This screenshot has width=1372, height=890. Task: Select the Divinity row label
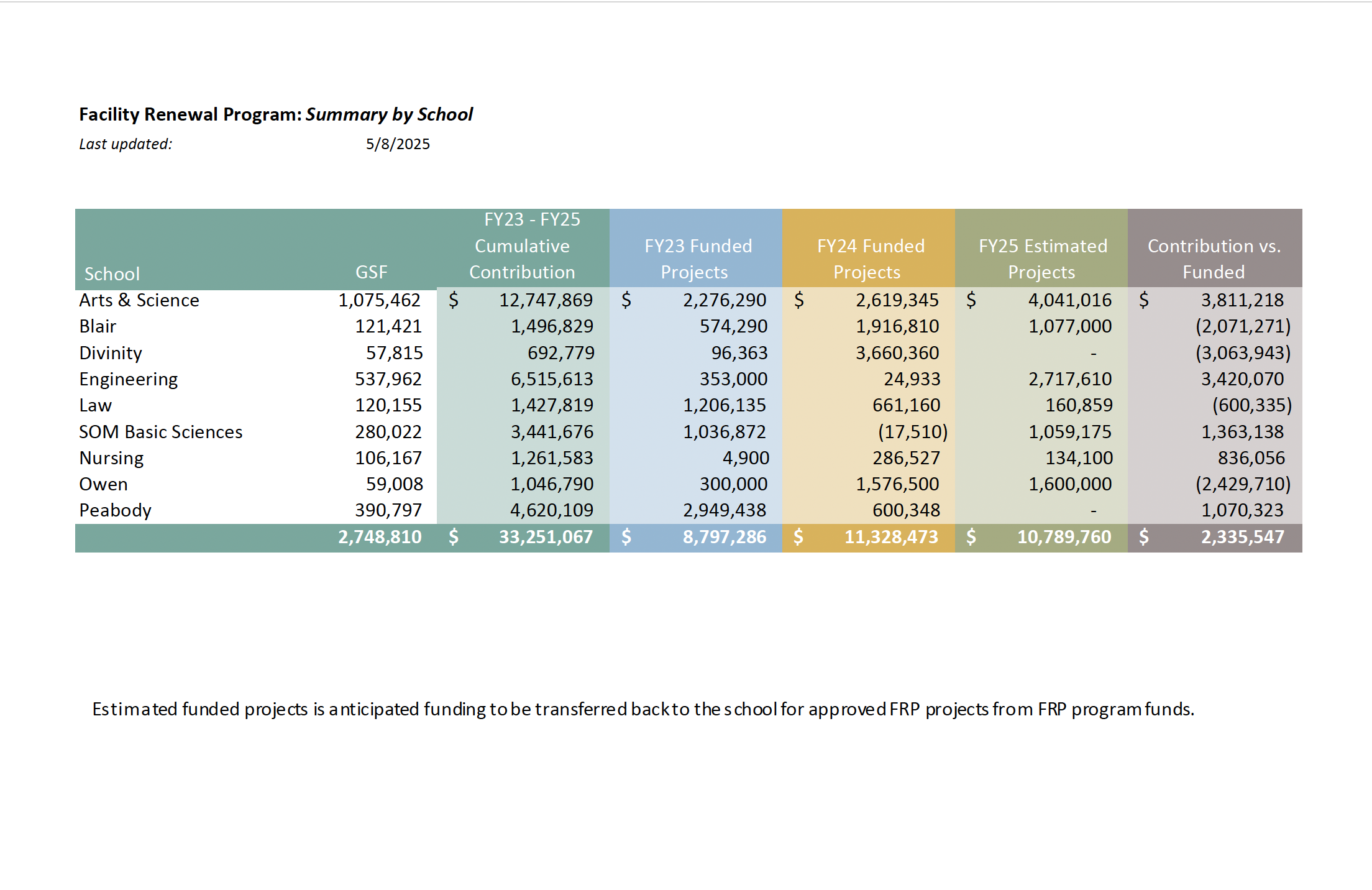(111, 353)
